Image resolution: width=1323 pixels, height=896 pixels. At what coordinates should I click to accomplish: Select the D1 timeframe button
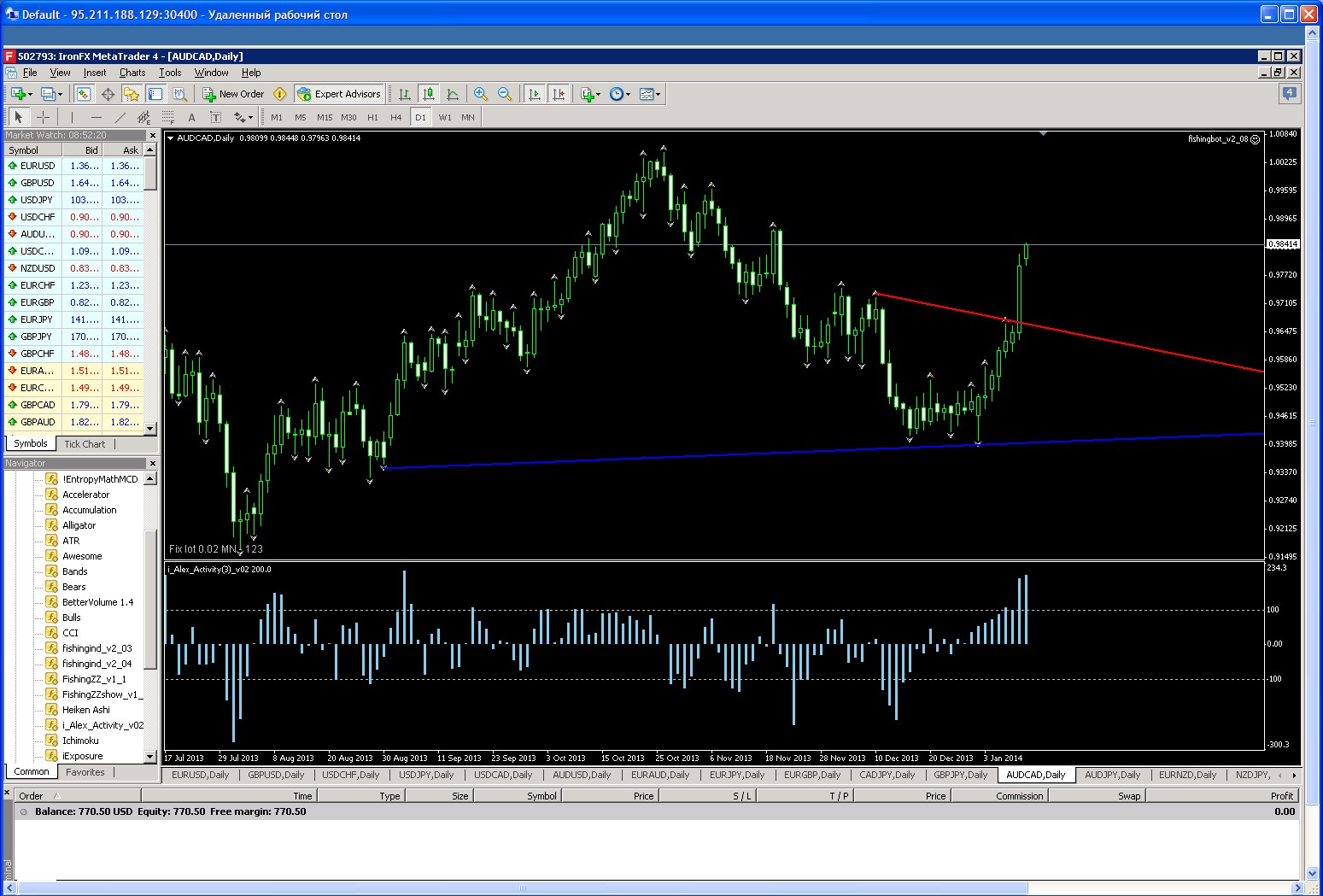pos(420,117)
